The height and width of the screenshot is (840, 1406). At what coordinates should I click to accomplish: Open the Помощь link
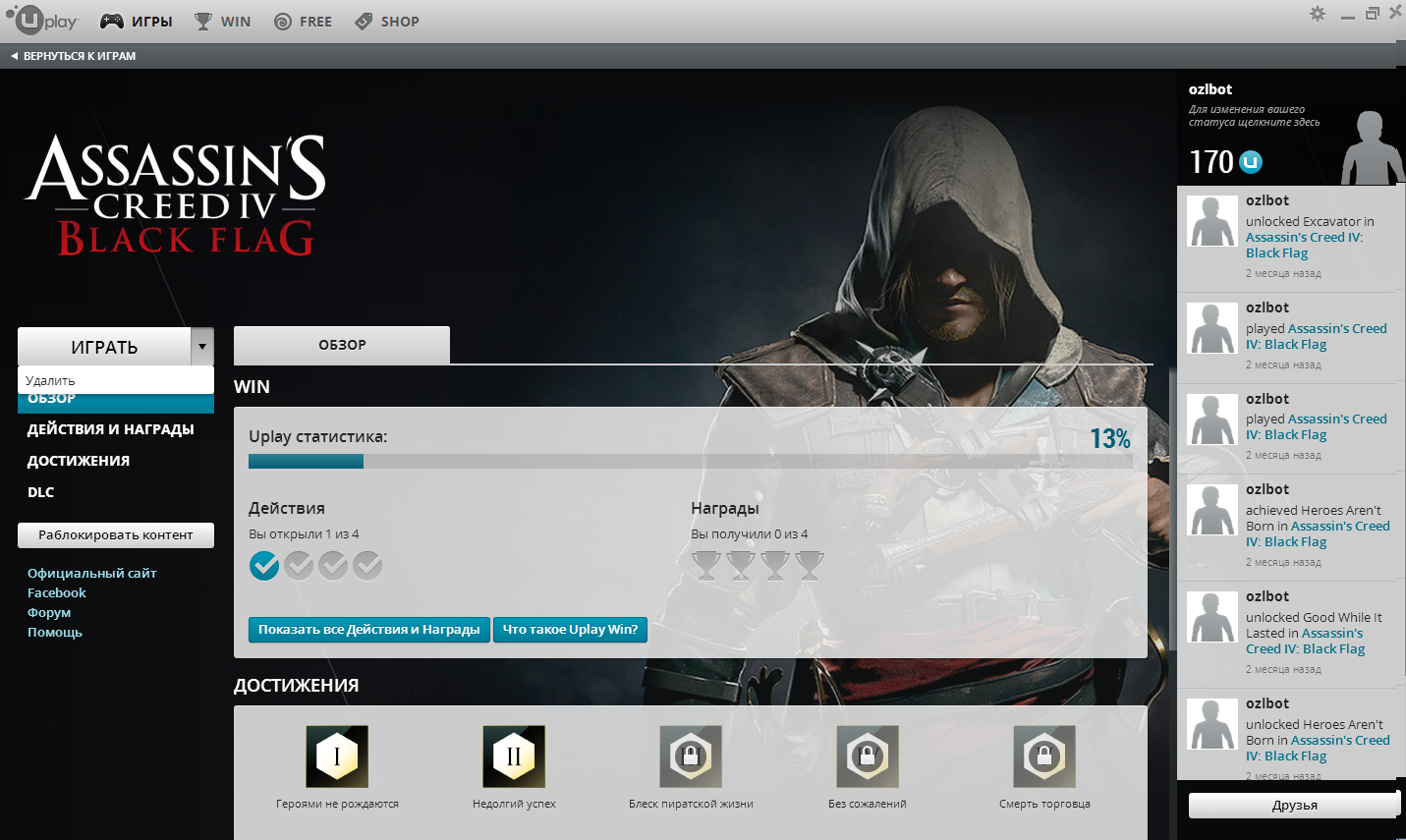[x=55, y=632]
